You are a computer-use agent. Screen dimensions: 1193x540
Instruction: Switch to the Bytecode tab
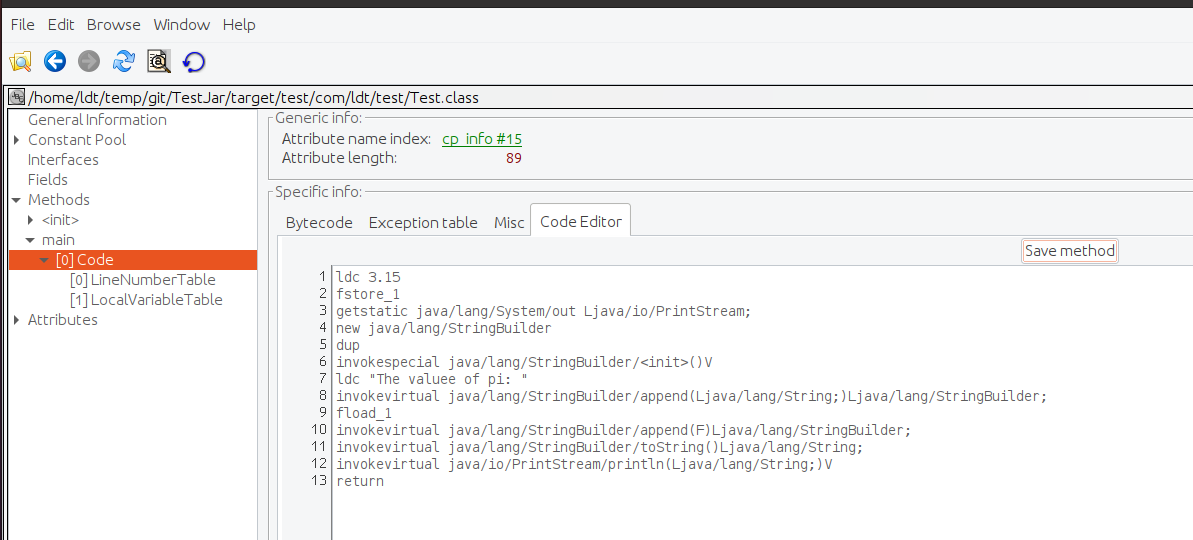coord(319,223)
